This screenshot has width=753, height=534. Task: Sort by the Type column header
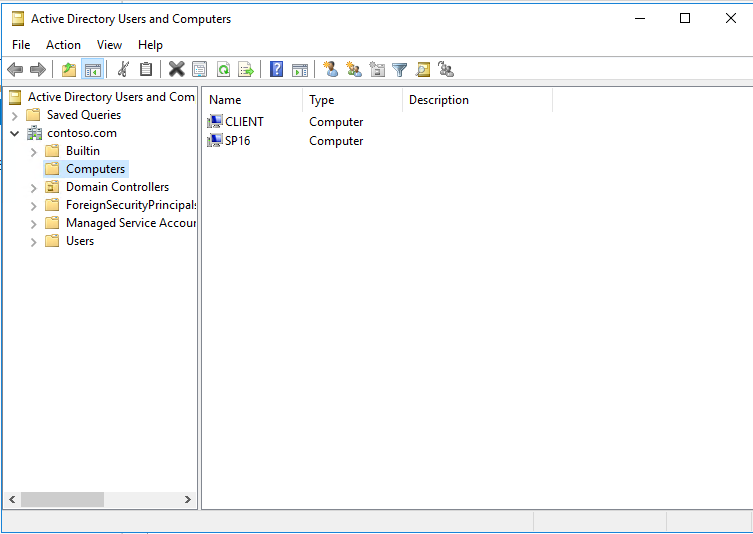point(352,100)
